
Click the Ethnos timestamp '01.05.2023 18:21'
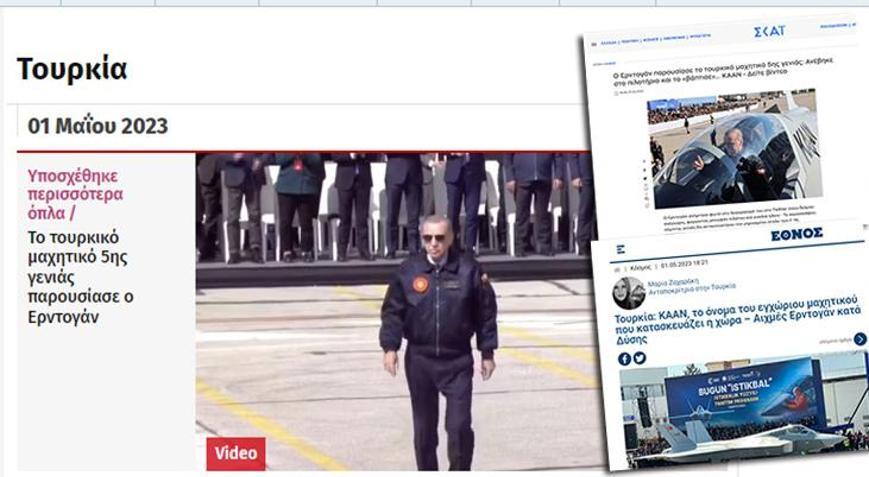[684, 264]
